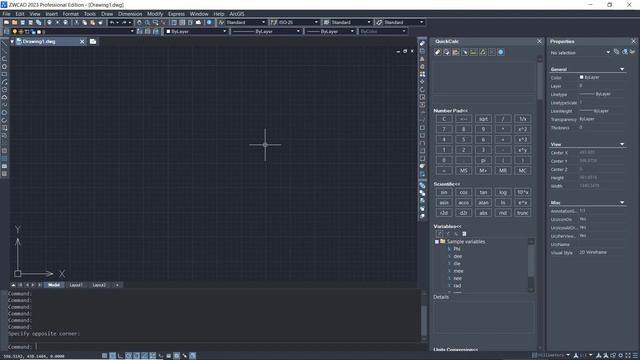Click the QuickCalc Get Coordinates icon
640x360 pixels.
464,52
